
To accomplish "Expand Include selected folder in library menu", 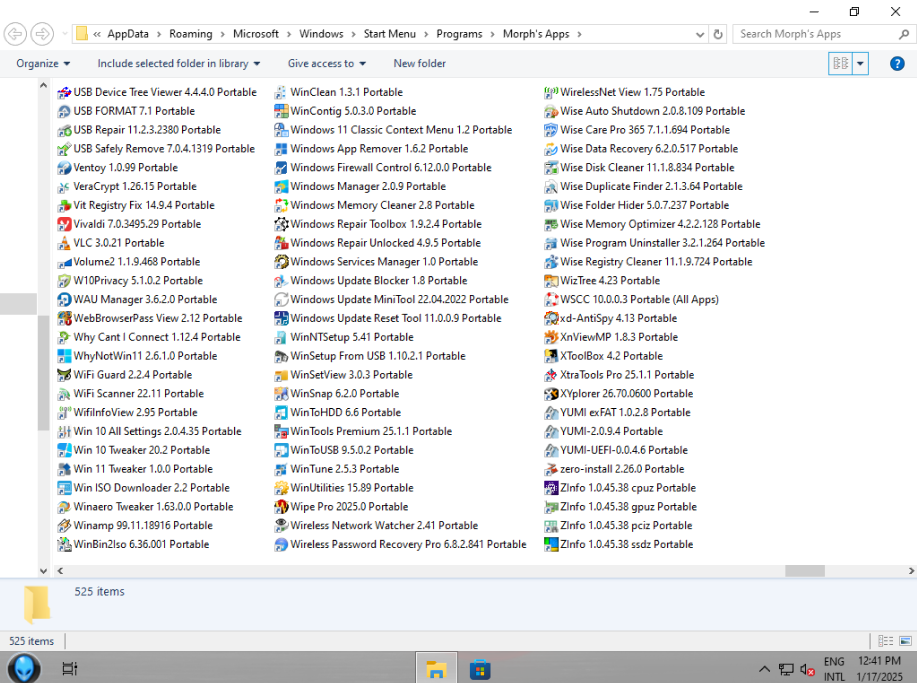I will click(178, 64).
